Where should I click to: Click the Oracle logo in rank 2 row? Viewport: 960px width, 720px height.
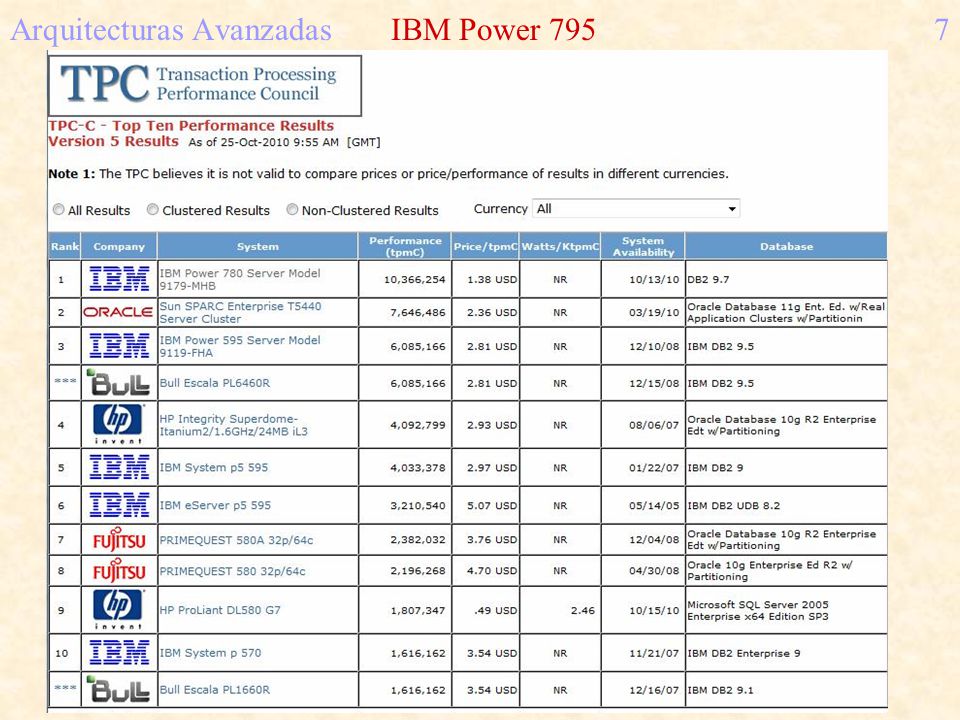click(118, 312)
